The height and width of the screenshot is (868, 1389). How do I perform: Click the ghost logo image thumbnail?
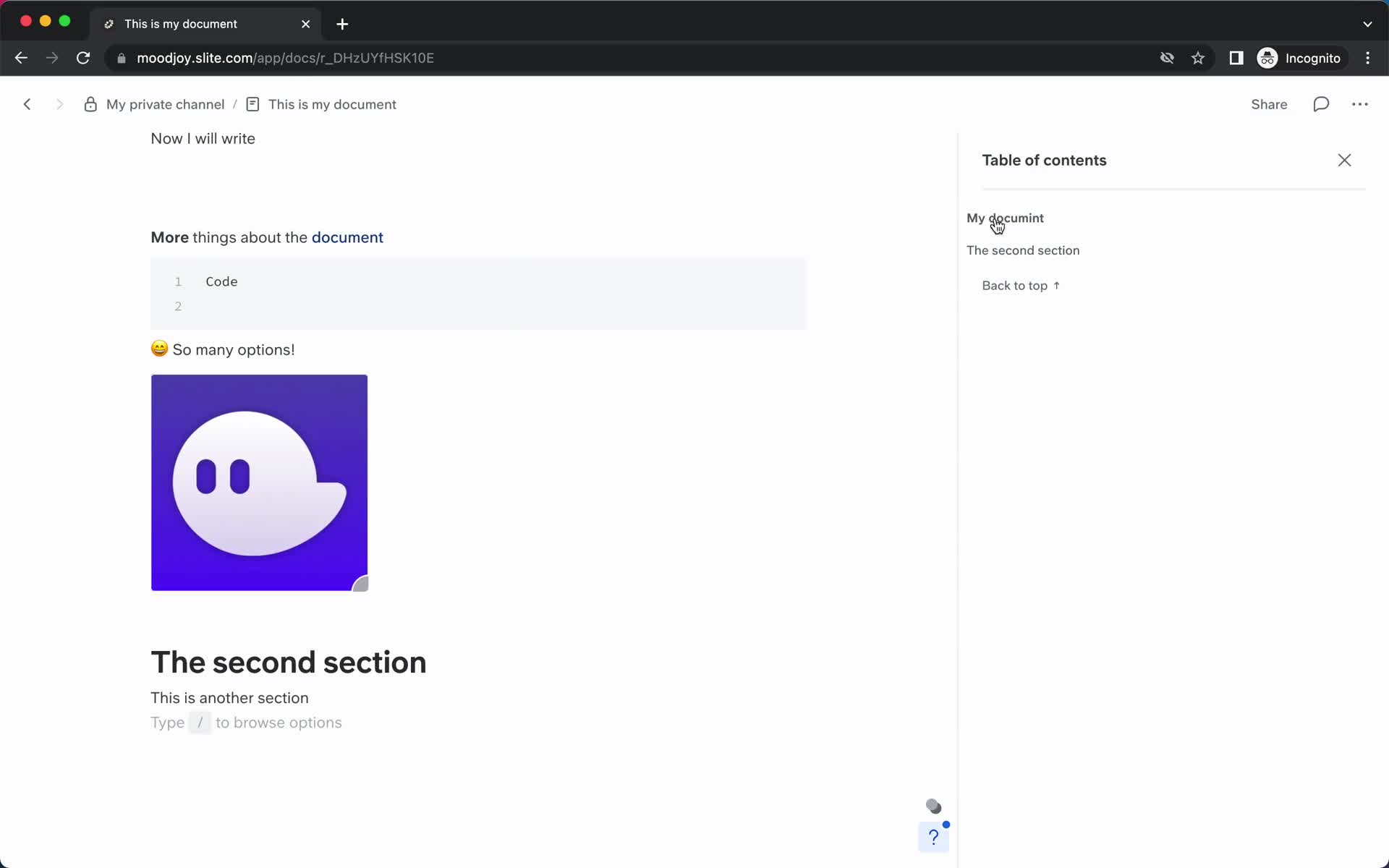pyautogui.click(x=260, y=483)
